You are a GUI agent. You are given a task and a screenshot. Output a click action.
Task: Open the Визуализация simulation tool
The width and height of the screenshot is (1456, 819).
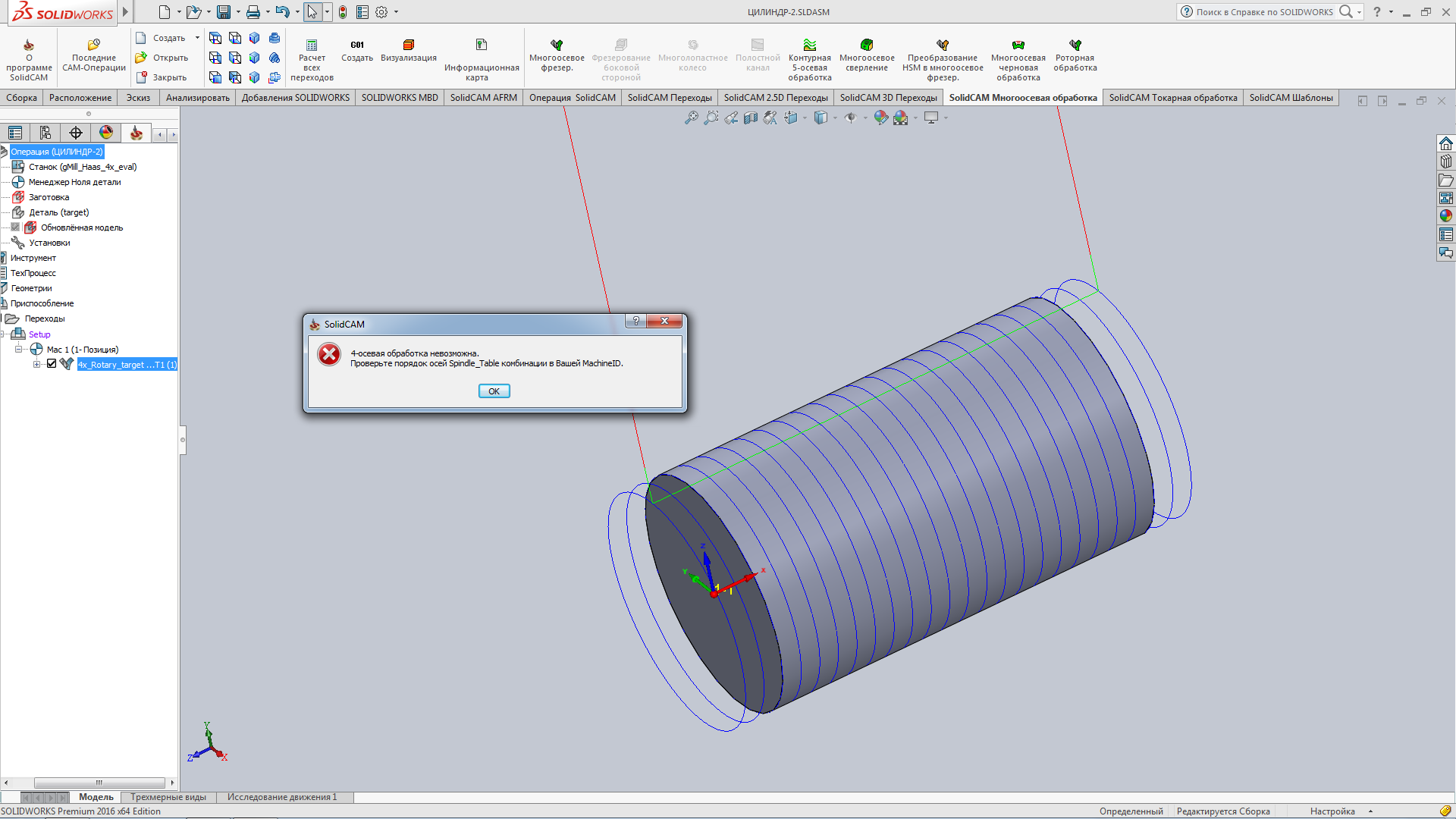click(x=408, y=45)
